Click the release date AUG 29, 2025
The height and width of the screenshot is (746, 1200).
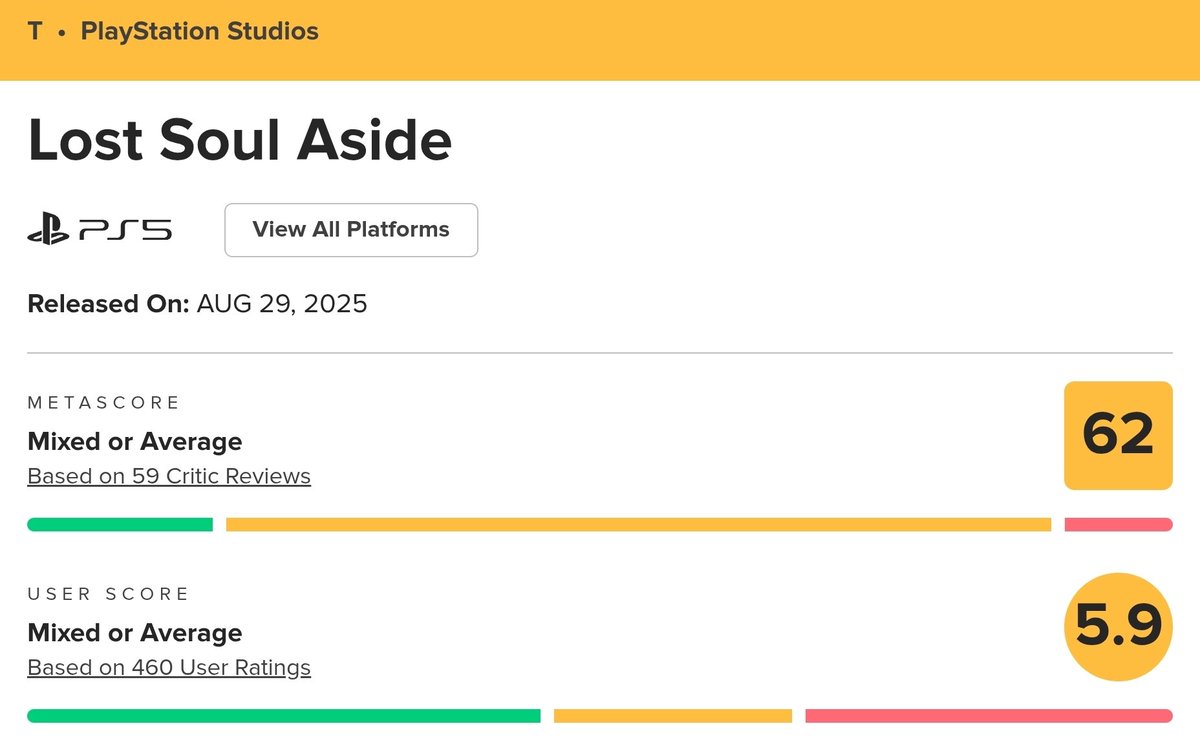(282, 303)
